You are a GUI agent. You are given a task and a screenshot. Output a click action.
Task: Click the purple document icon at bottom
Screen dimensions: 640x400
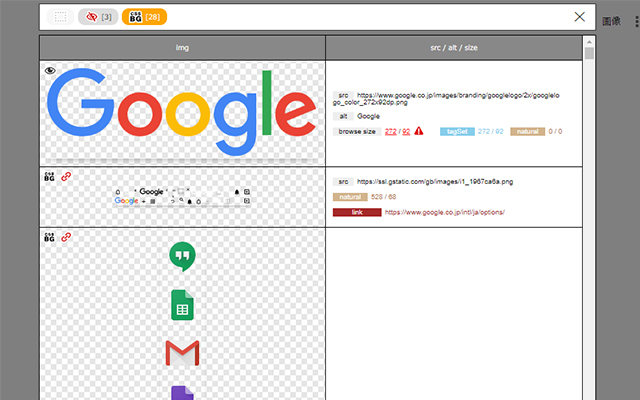(x=182, y=393)
